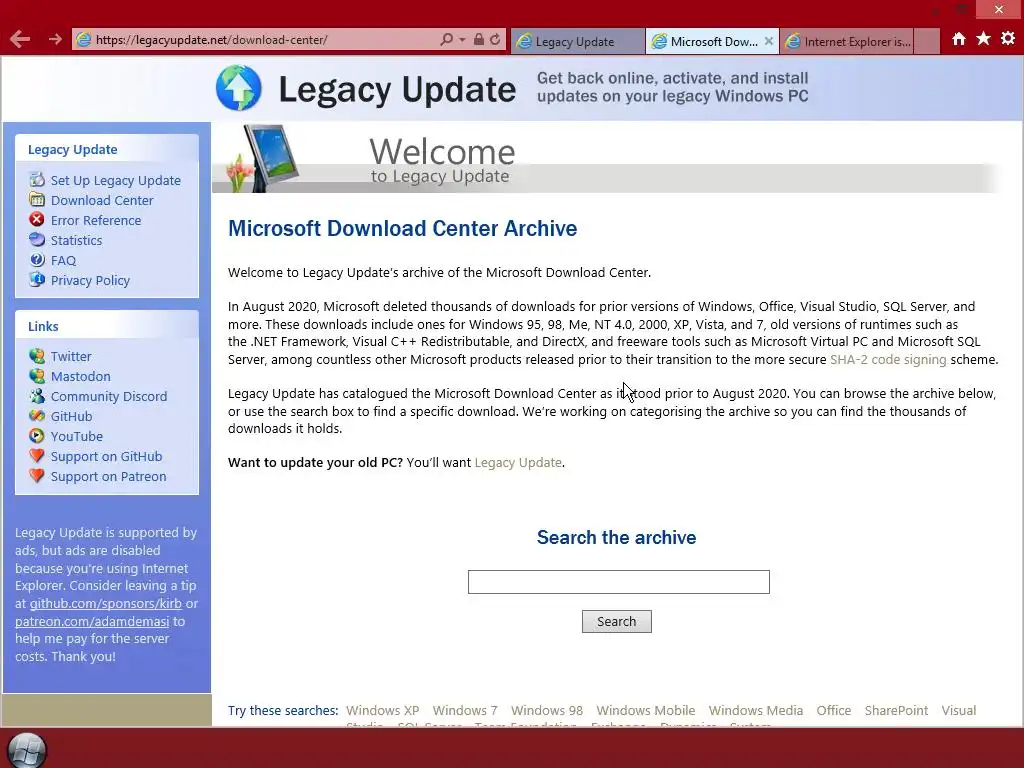Click the Search button

(x=616, y=622)
